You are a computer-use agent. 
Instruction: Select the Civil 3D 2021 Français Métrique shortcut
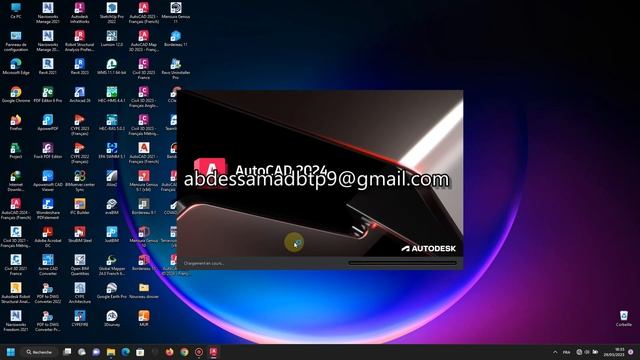click(x=16, y=237)
